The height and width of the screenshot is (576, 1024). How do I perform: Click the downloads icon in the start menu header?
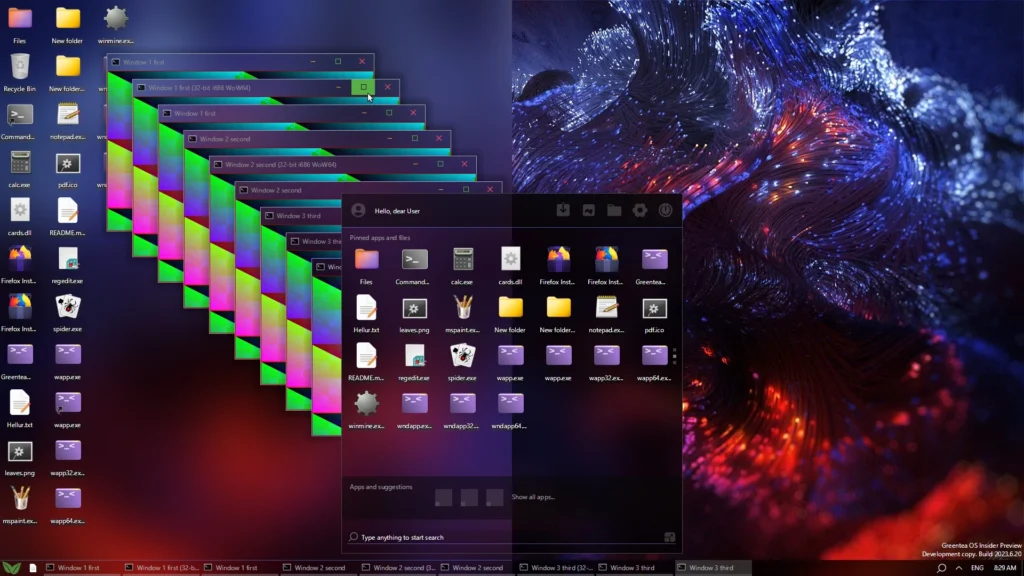pyautogui.click(x=562, y=210)
